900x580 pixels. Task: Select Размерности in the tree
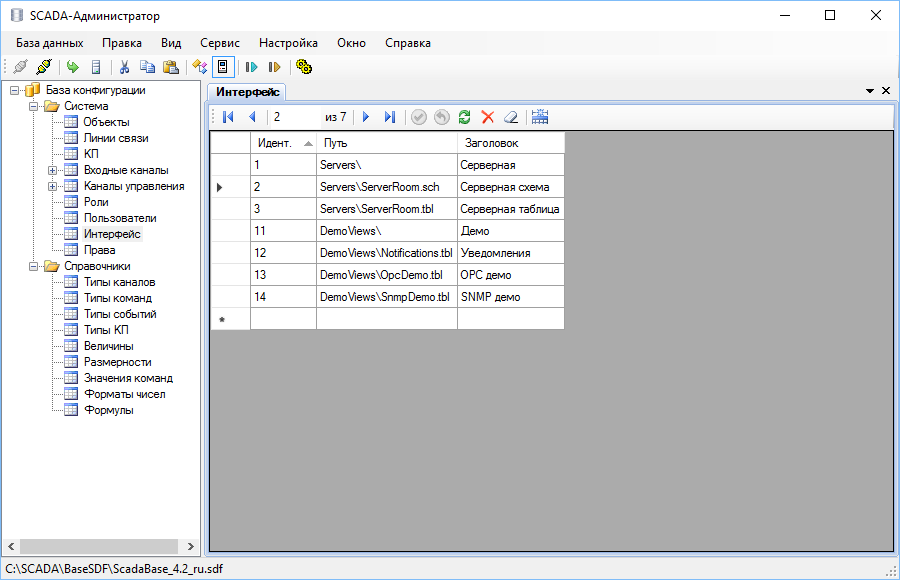tap(118, 362)
